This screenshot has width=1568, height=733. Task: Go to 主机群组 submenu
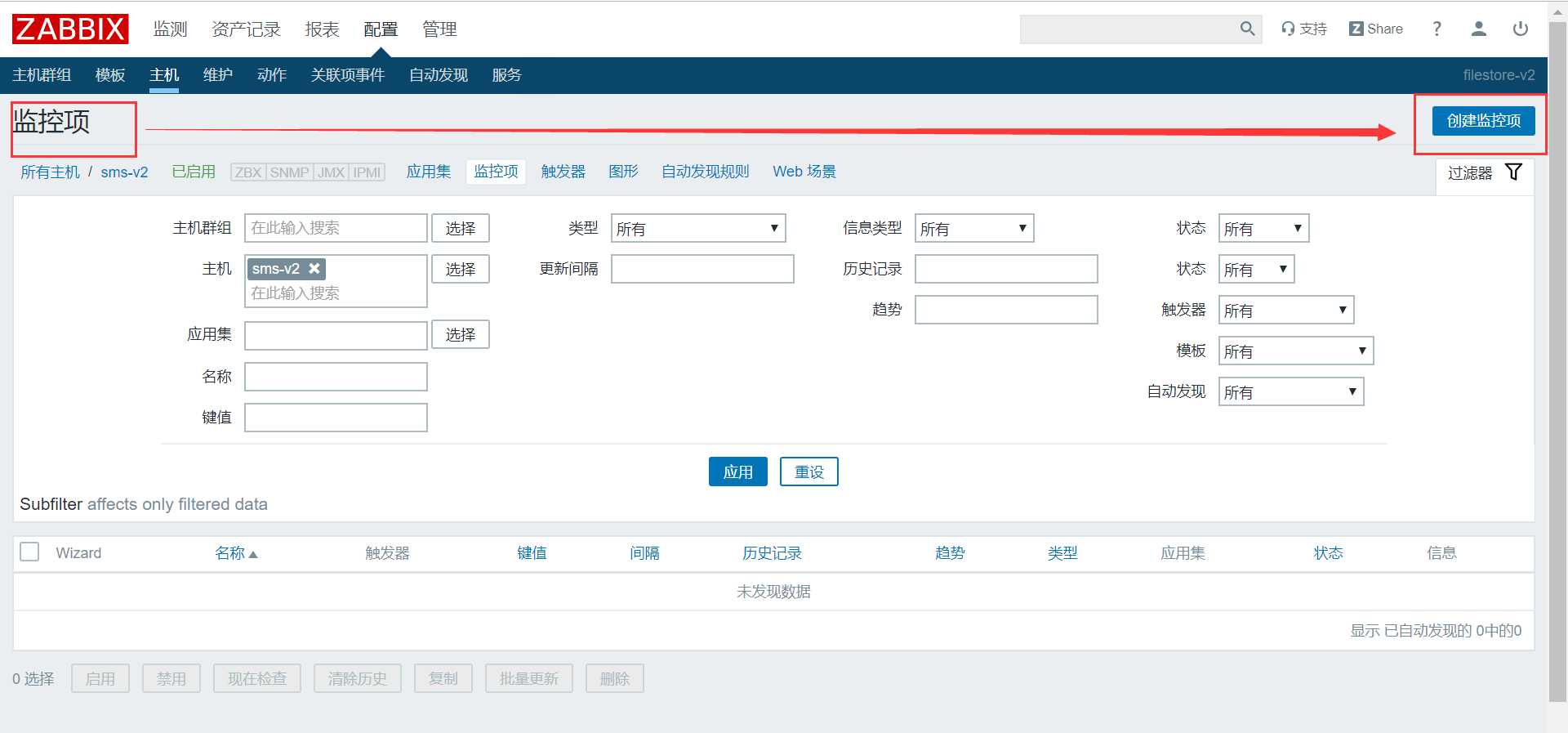(42, 75)
